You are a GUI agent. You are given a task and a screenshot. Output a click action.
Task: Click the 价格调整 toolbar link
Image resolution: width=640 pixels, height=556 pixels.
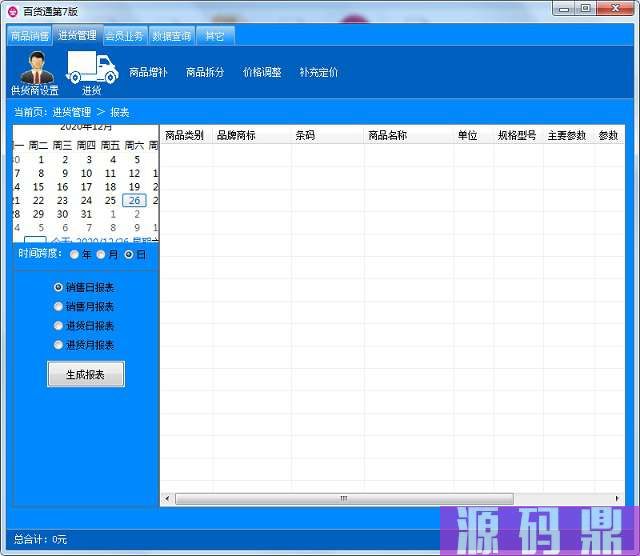[262, 72]
